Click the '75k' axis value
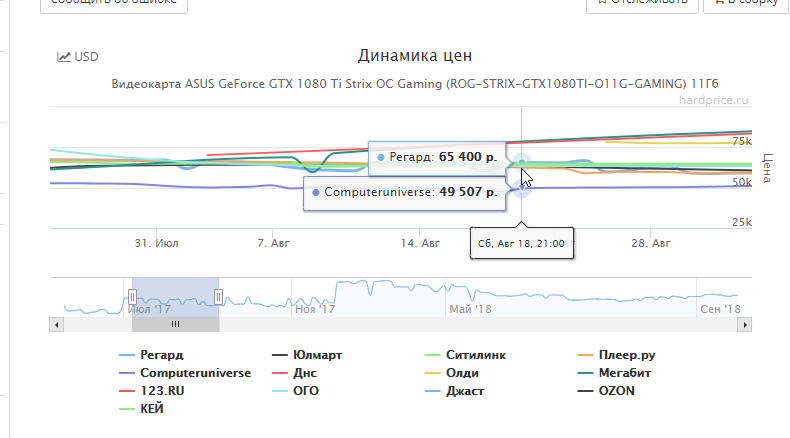 742,141
